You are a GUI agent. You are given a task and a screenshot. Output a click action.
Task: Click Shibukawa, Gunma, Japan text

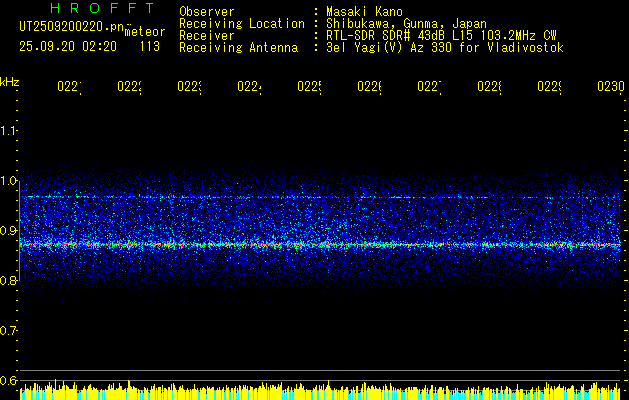pyautogui.click(x=406, y=24)
